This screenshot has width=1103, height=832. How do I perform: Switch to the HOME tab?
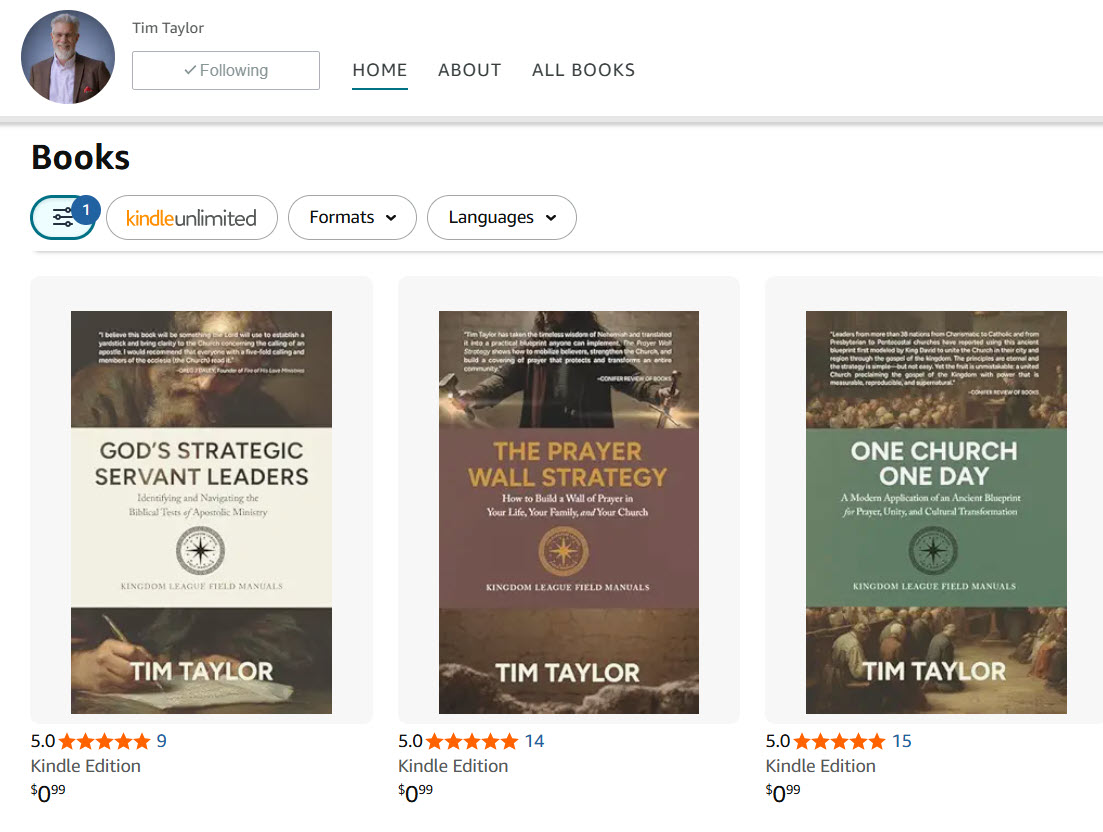click(x=380, y=70)
